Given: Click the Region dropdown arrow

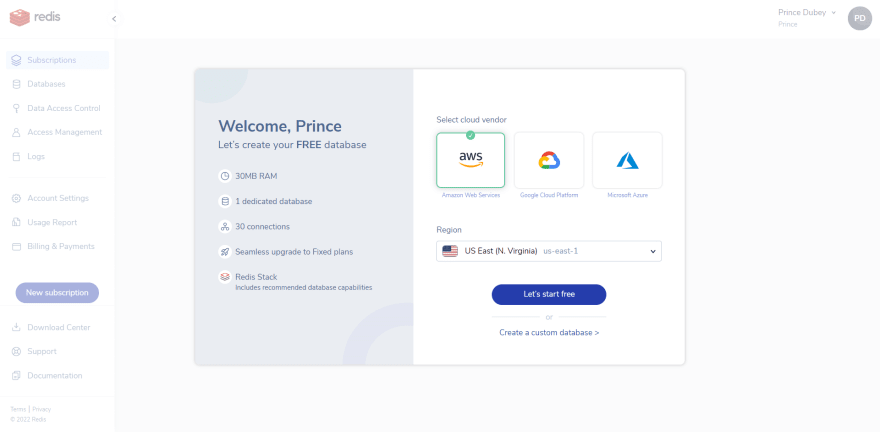Looking at the screenshot, I should (653, 252).
